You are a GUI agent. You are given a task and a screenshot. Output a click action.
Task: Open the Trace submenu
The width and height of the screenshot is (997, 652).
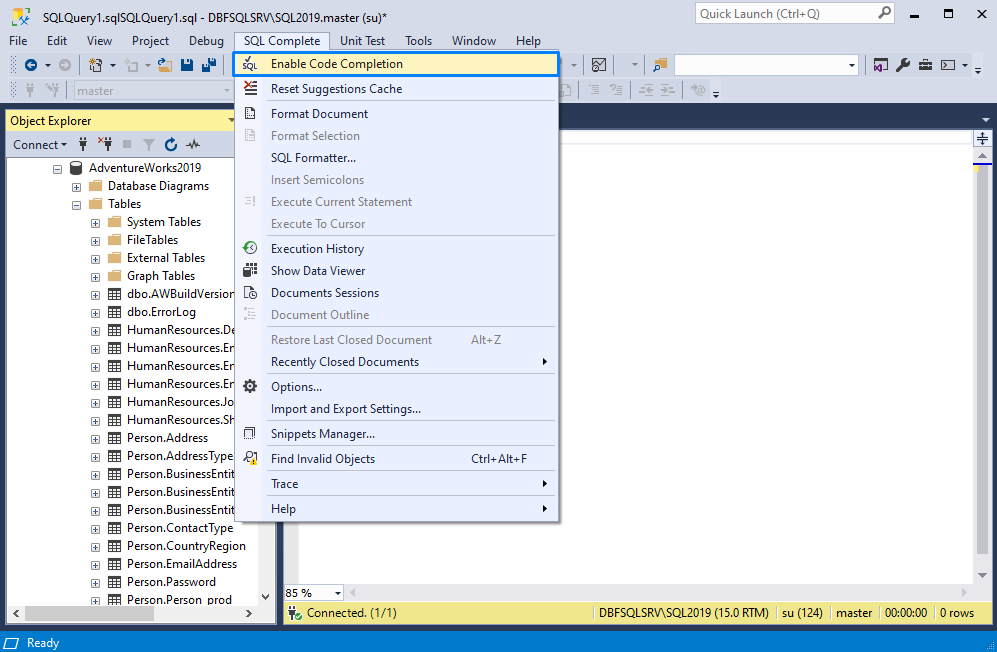click(x=396, y=483)
